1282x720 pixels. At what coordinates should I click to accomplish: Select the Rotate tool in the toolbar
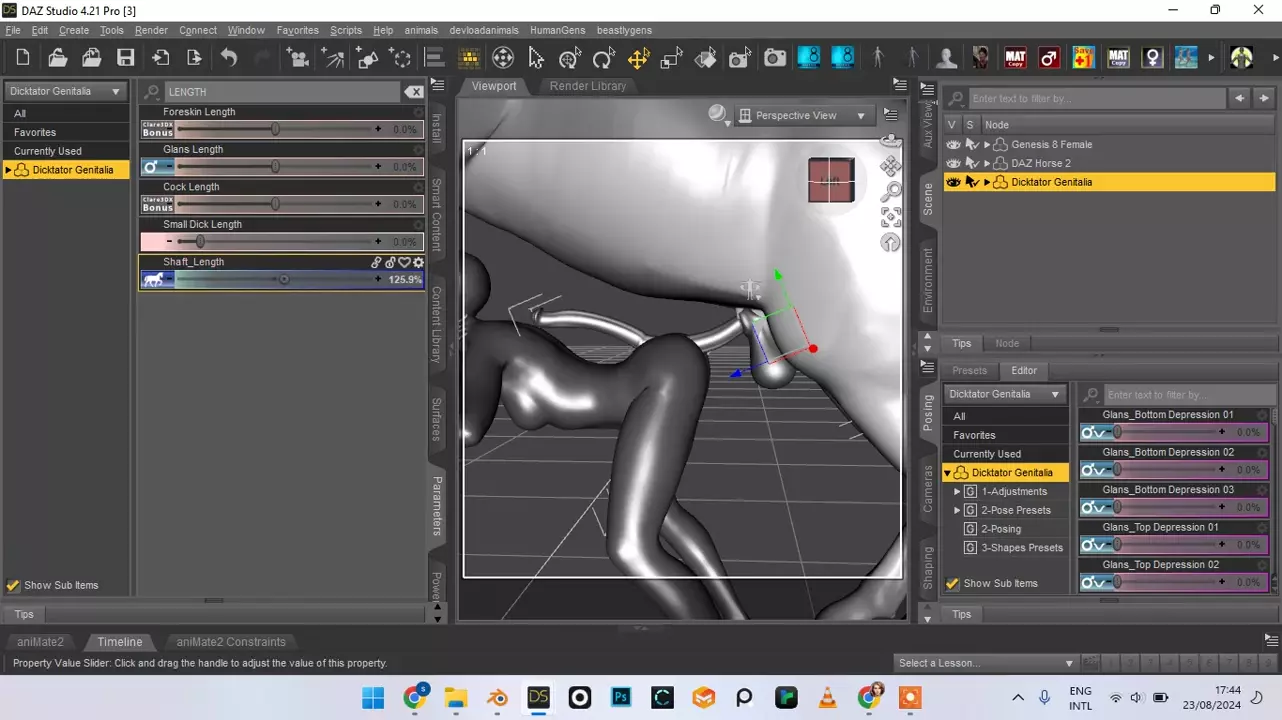[602, 58]
